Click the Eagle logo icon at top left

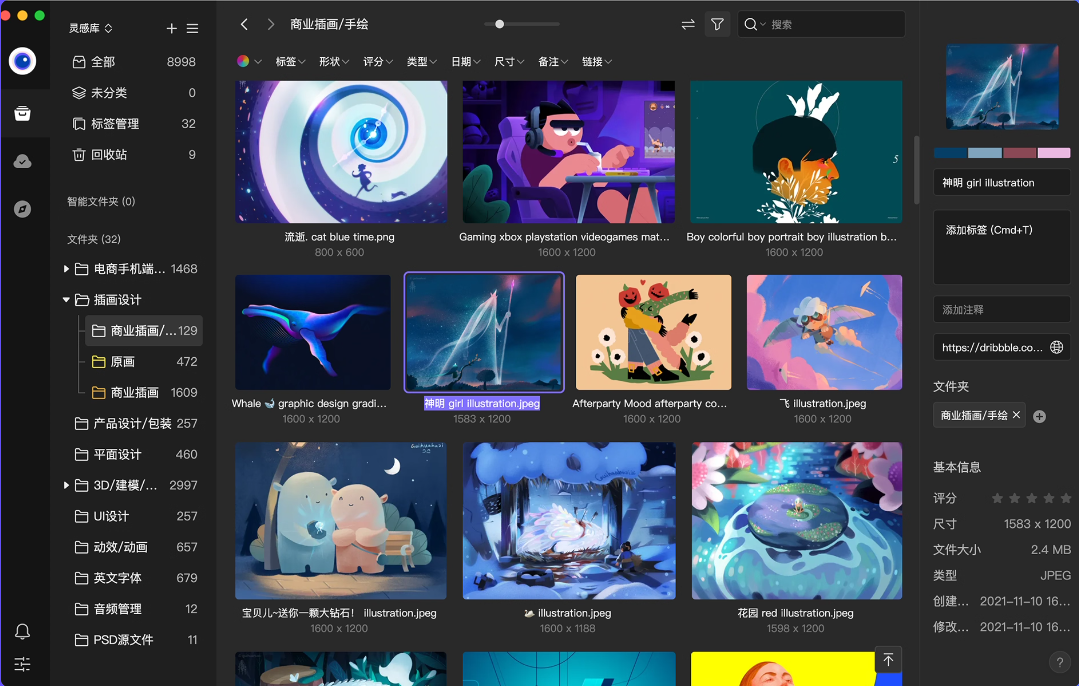point(23,62)
